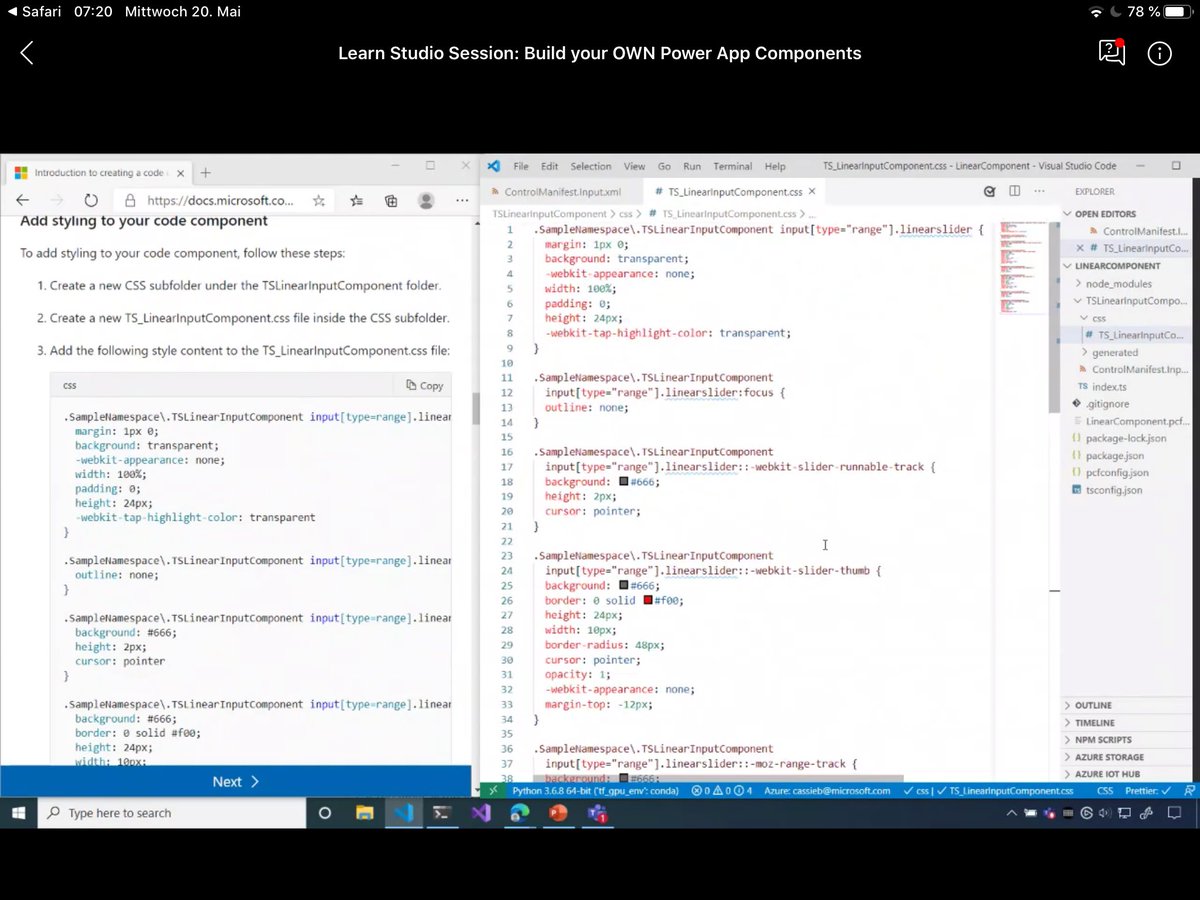The height and width of the screenshot is (900, 1200).
Task: Open the terminal app on the taskbar
Action: [x=441, y=813]
